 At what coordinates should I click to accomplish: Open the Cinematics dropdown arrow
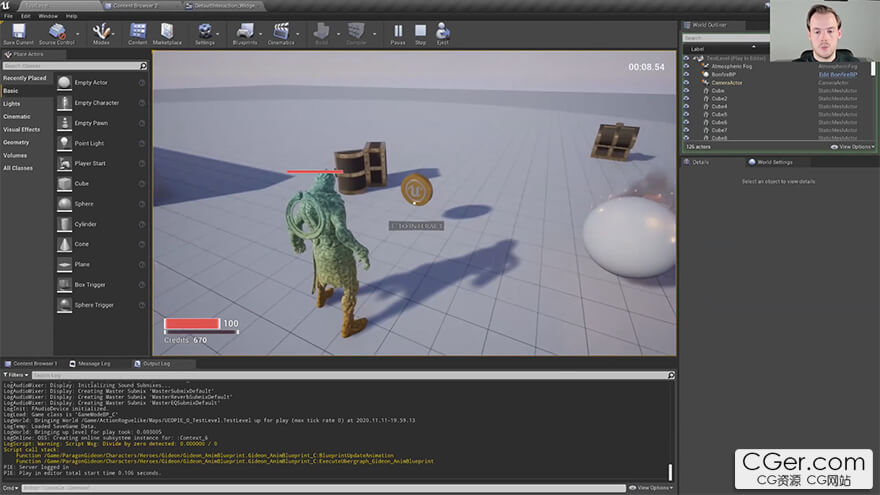pyautogui.click(x=297, y=34)
